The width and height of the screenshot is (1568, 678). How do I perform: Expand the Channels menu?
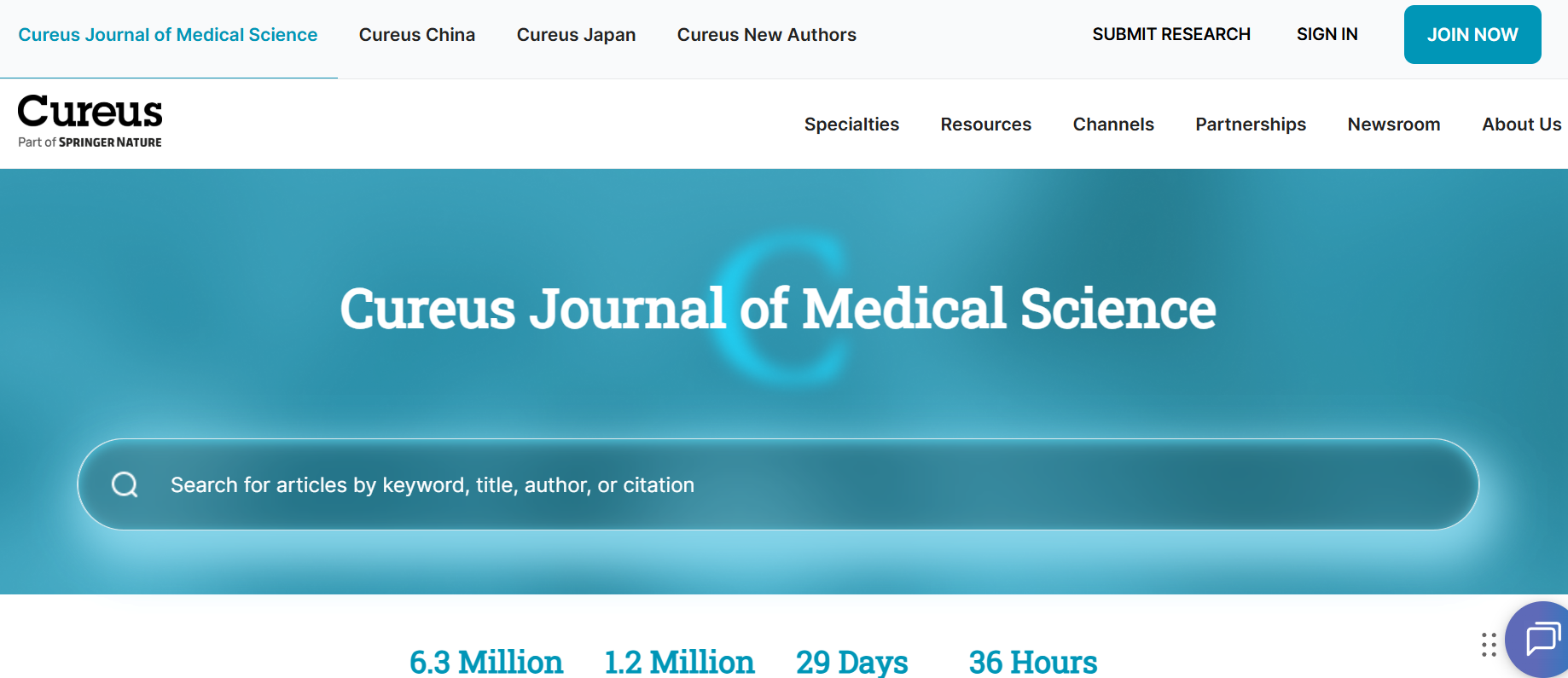[1112, 125]
